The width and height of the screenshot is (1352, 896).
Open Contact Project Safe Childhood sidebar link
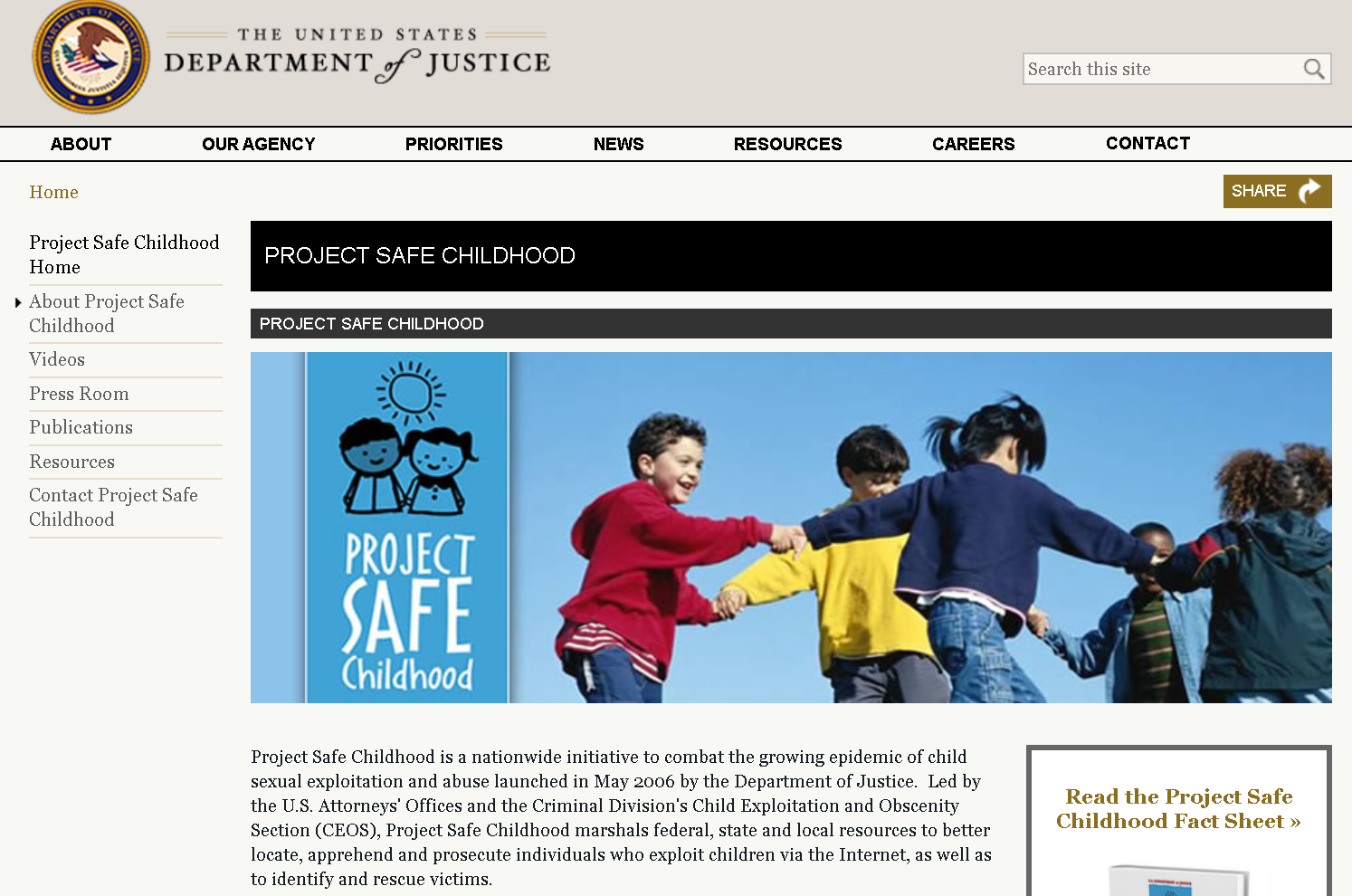coord(113,507)
